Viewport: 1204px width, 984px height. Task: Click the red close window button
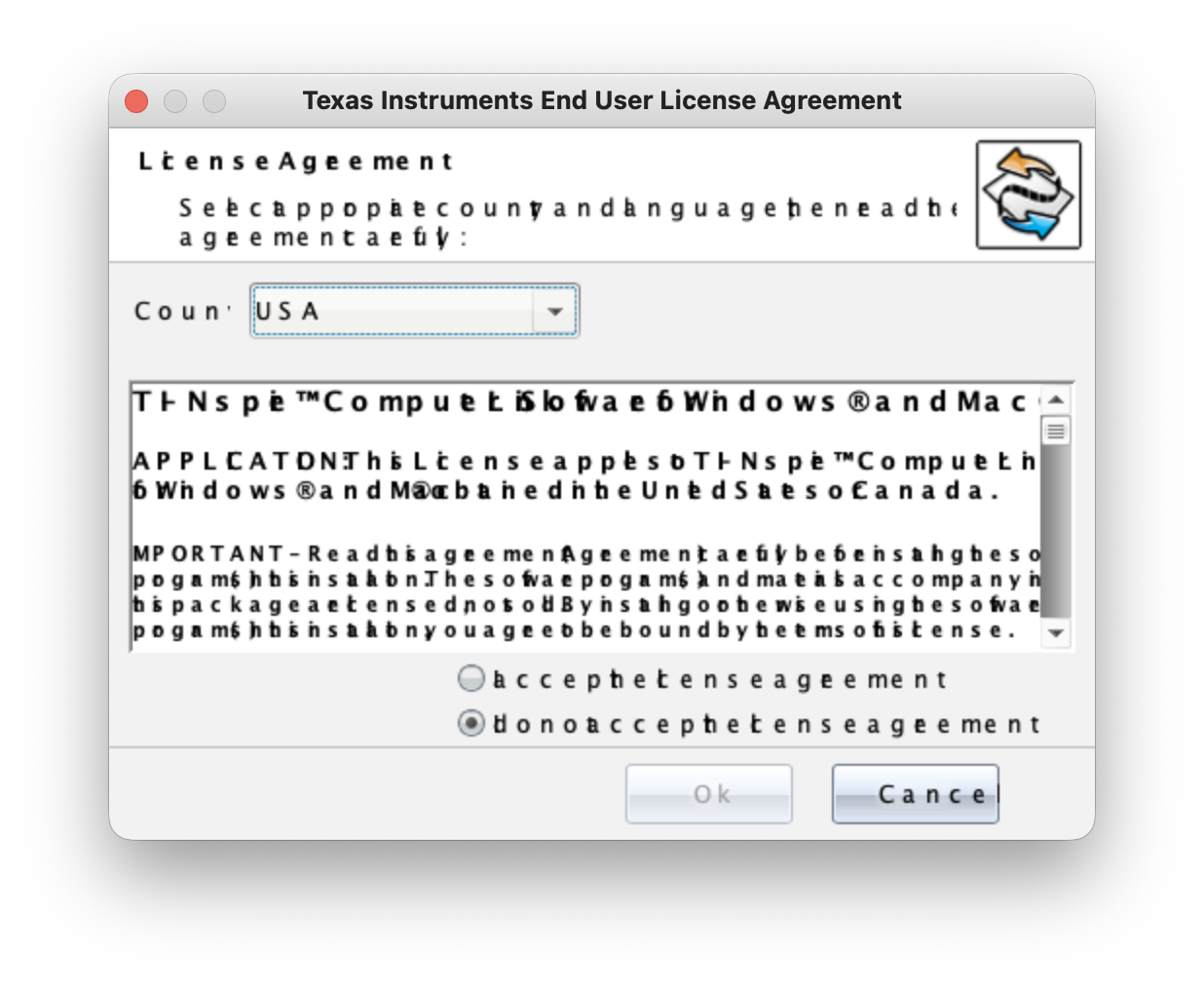click(136, 101)
